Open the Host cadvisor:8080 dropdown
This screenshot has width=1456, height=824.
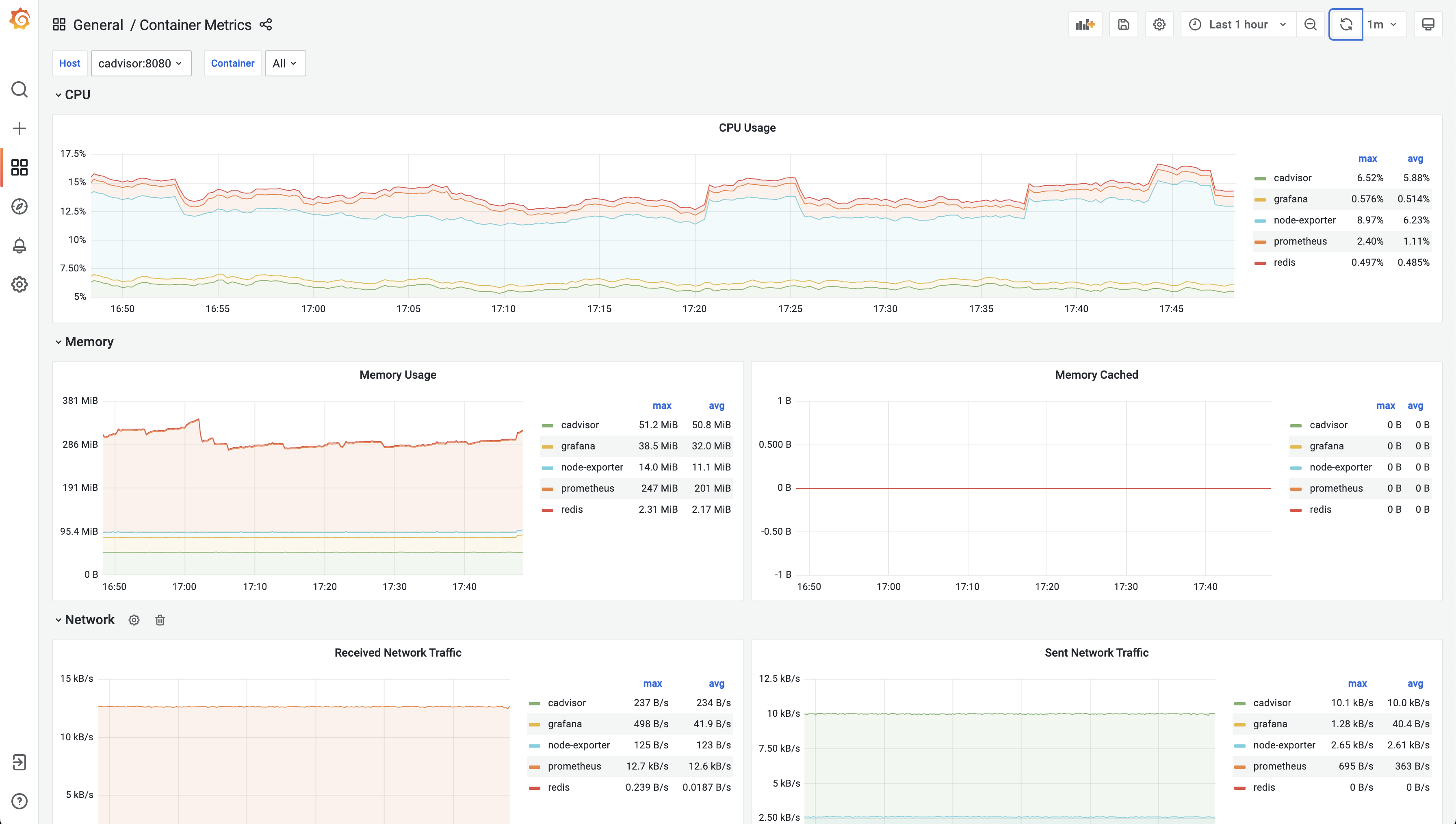click(x=141, y=63)
